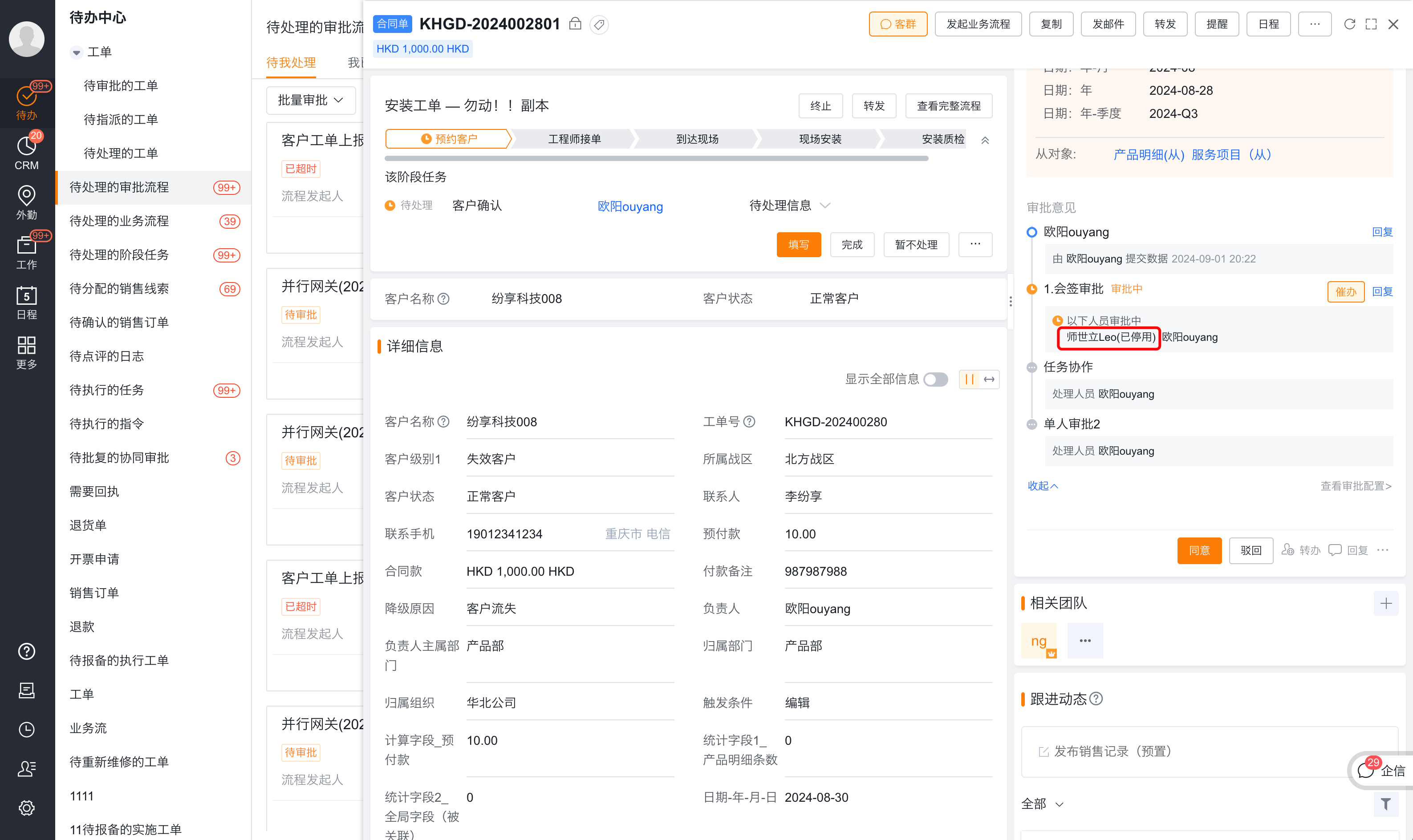1413x840 pixels.
Task: Open the 批量审批 dropdown
Action: pos(310,100)
